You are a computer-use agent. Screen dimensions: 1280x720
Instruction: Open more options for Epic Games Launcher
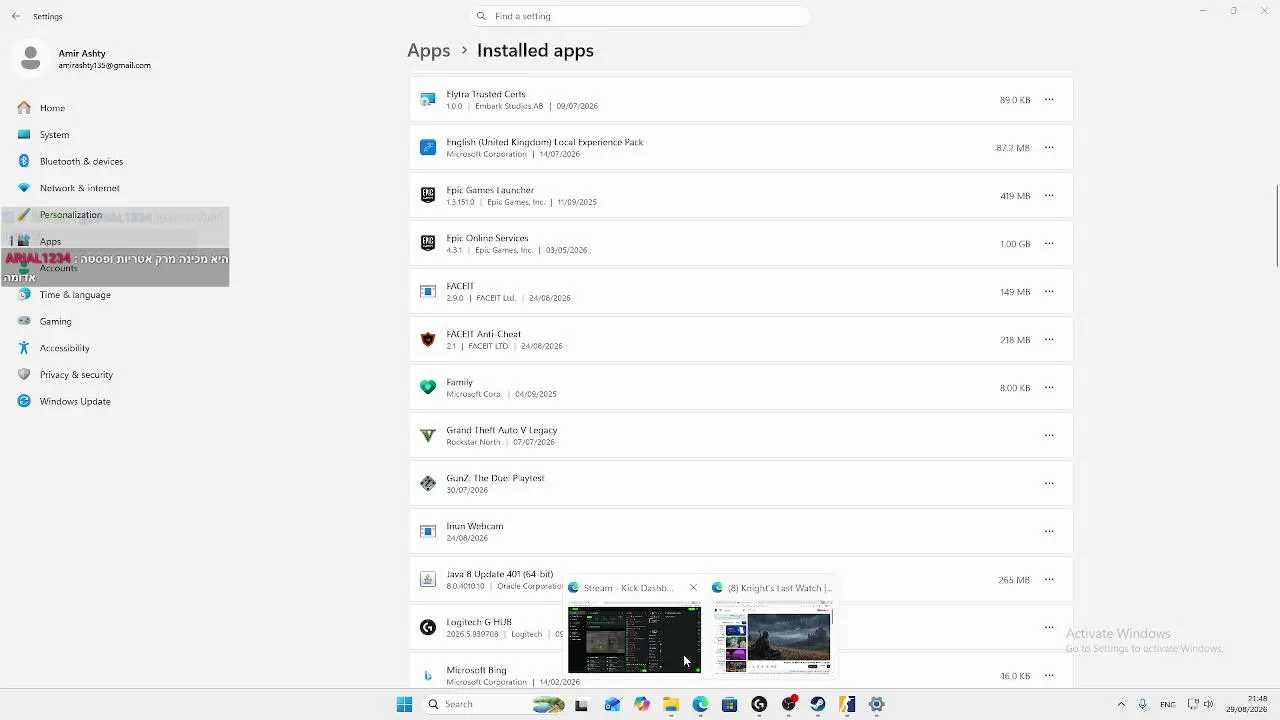click(1049, 196)
